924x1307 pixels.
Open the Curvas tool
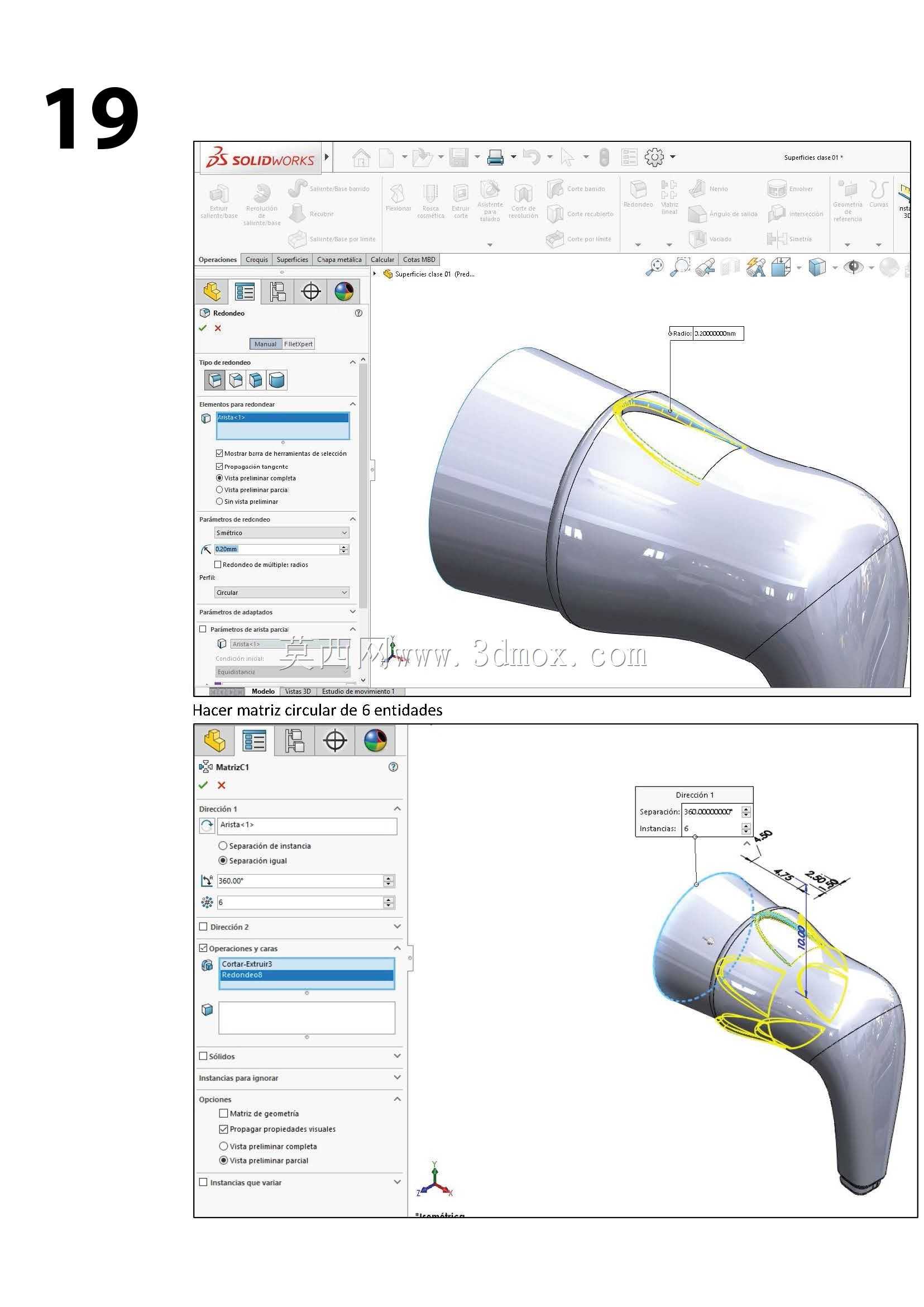pyautogui.click(x=878, y=194)
